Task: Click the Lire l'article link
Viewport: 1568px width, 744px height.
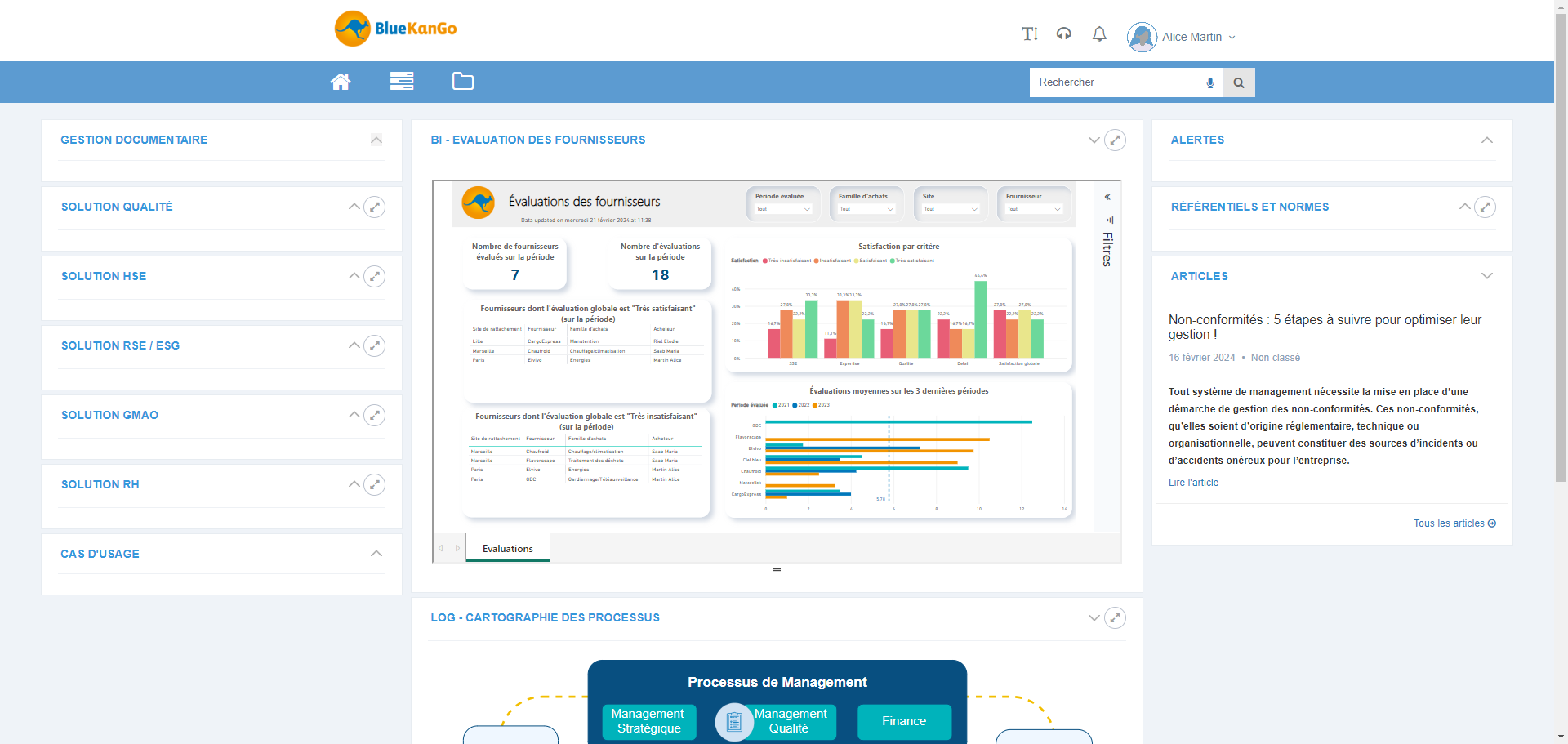Action: (1193, 483)
